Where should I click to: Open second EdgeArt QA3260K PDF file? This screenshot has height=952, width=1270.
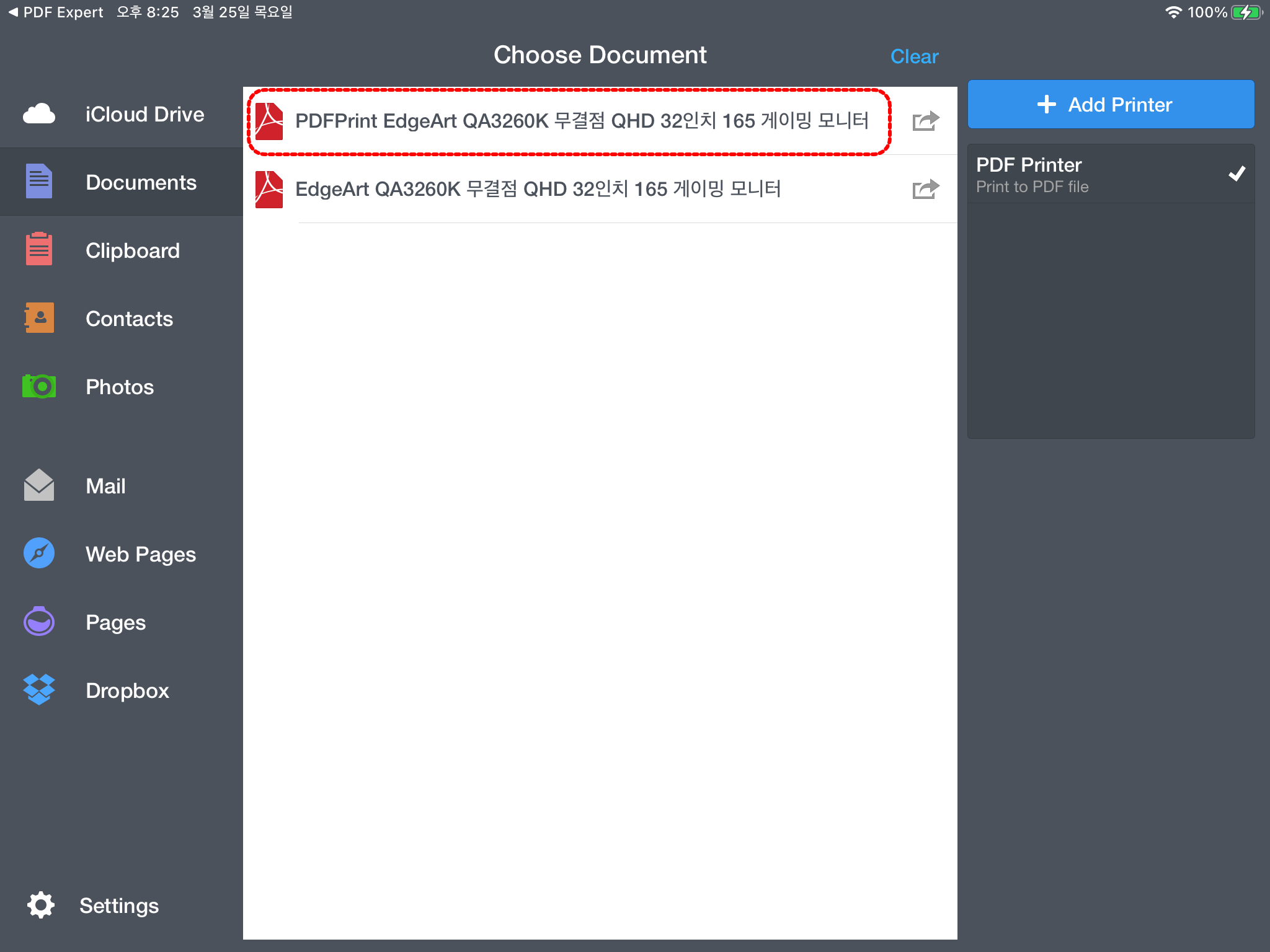coord(537,189)
